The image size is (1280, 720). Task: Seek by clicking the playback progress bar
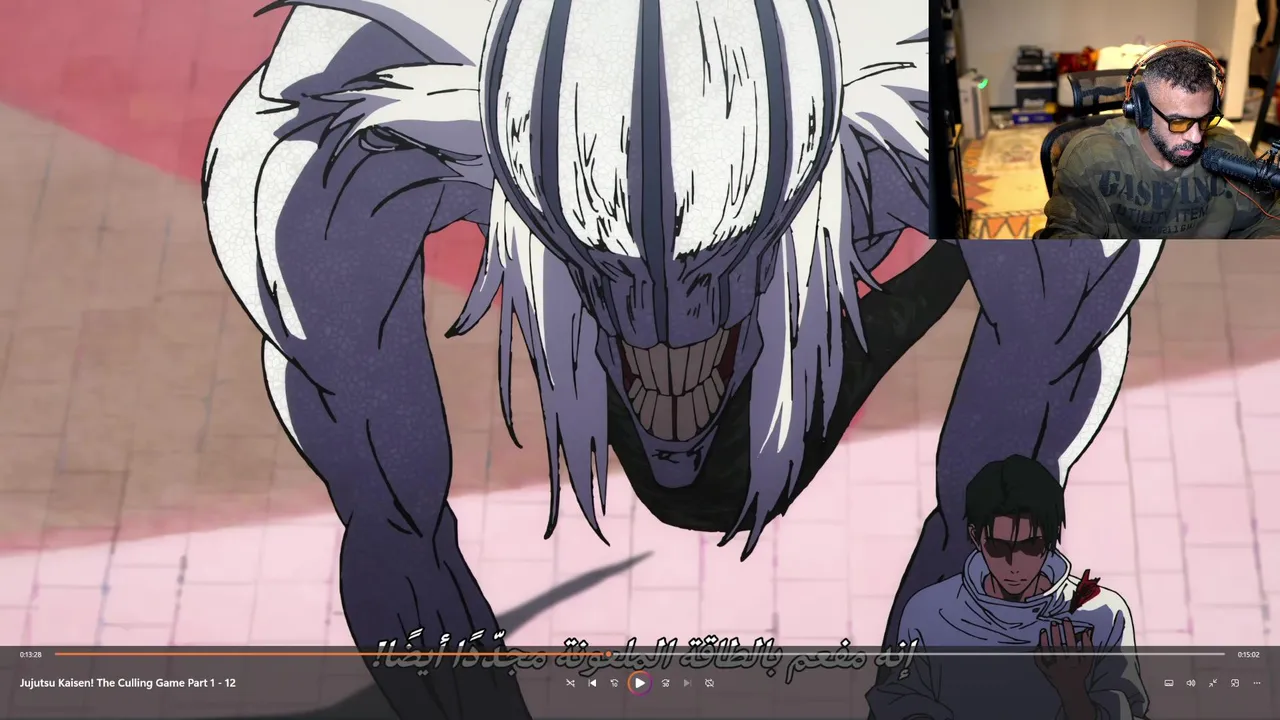640,654
